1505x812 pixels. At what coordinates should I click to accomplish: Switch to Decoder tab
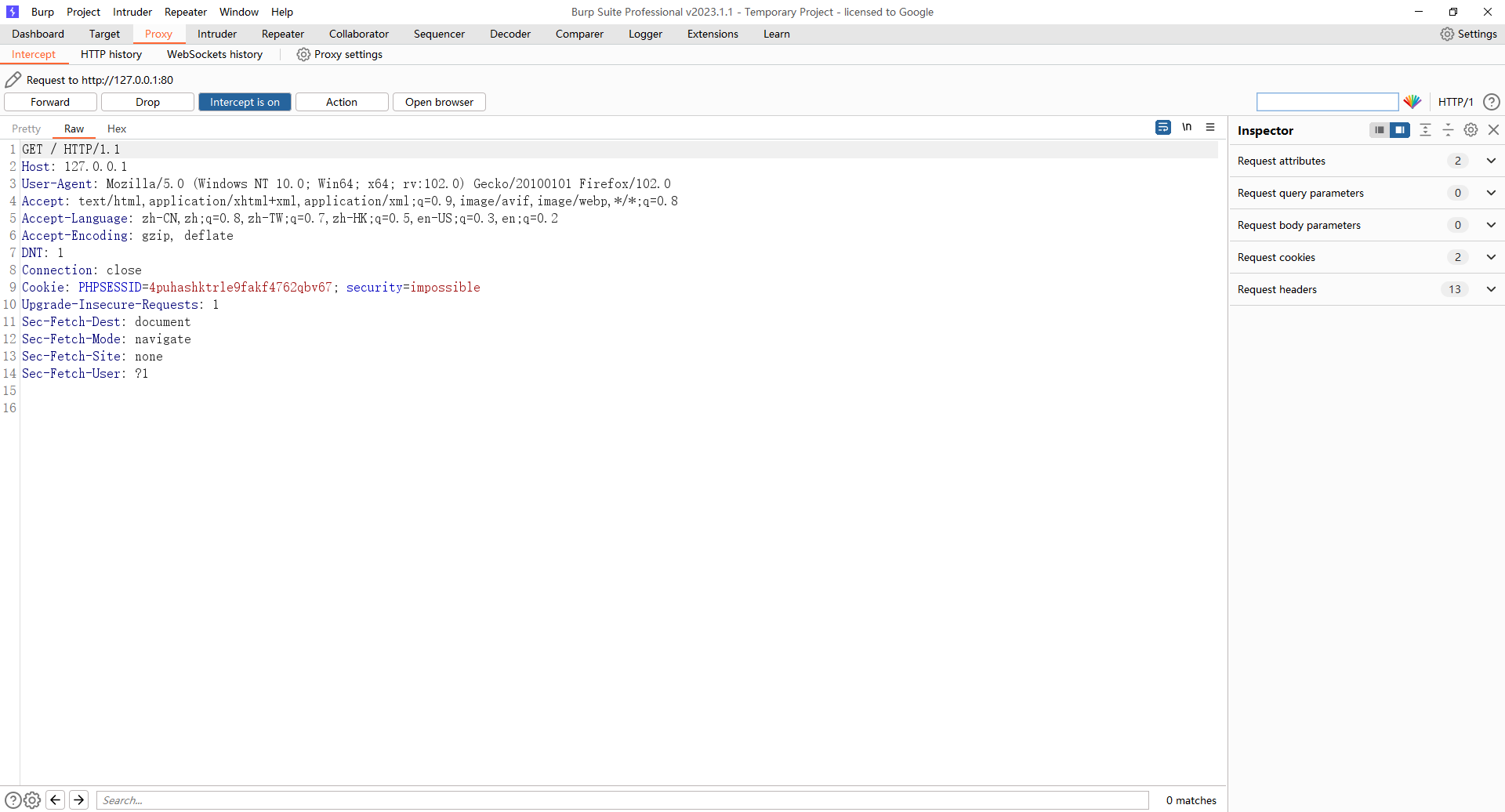[x=510, y=34]
